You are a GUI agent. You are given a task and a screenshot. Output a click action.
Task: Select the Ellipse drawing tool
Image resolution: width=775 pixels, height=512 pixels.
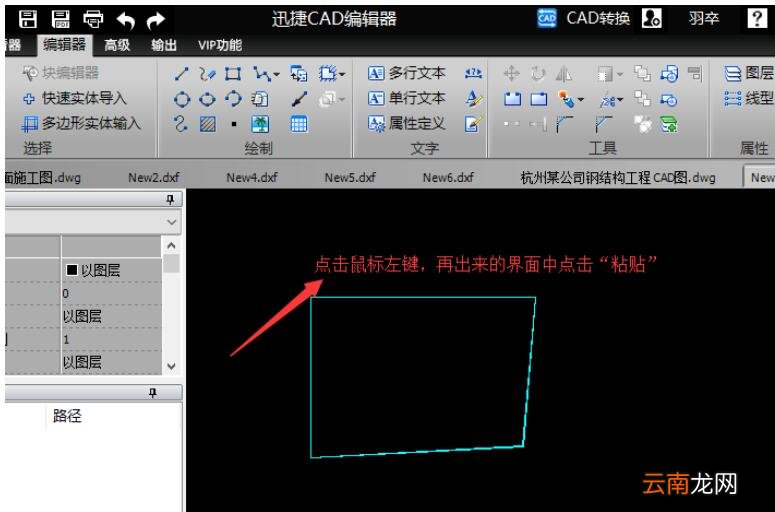(x=207, y=99)
